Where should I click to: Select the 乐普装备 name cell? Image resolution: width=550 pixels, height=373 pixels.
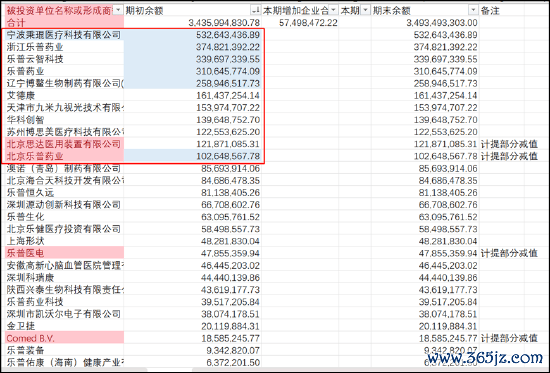64,351
